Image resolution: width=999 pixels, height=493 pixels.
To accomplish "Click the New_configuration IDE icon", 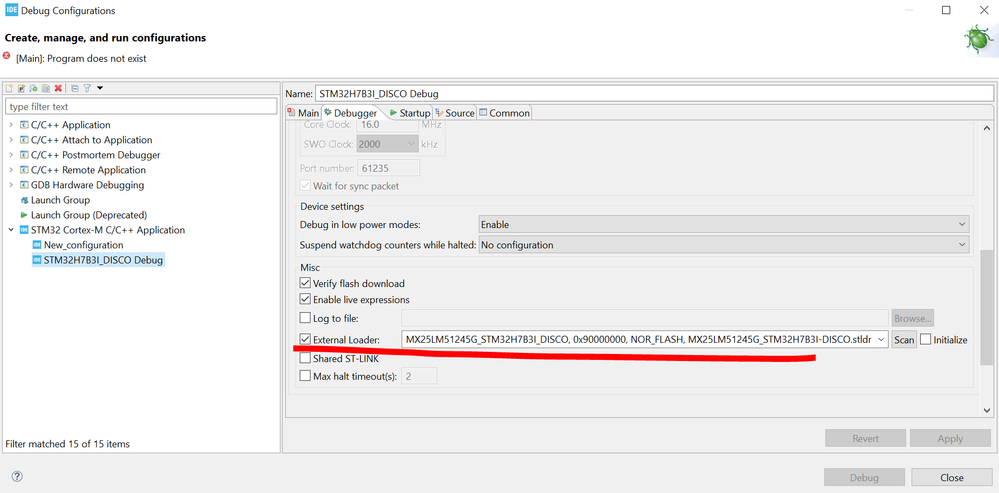I will point(37,245).
